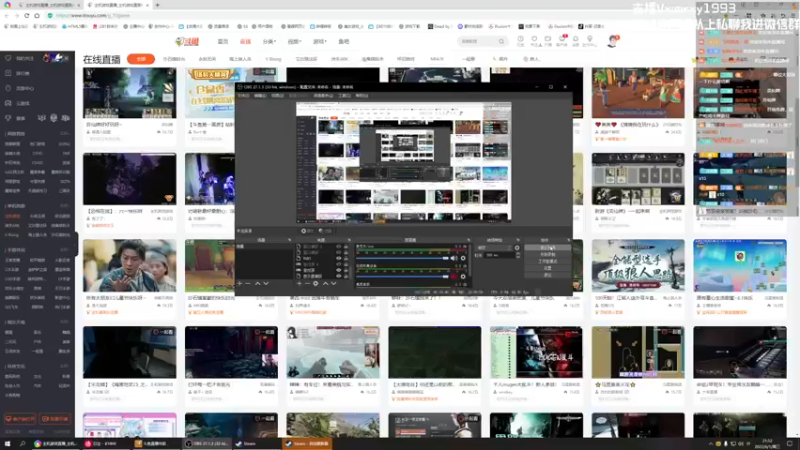Add a new source in OBS Sources panel
This screenshot has width=800, height=450.
[x=299, y=284]
